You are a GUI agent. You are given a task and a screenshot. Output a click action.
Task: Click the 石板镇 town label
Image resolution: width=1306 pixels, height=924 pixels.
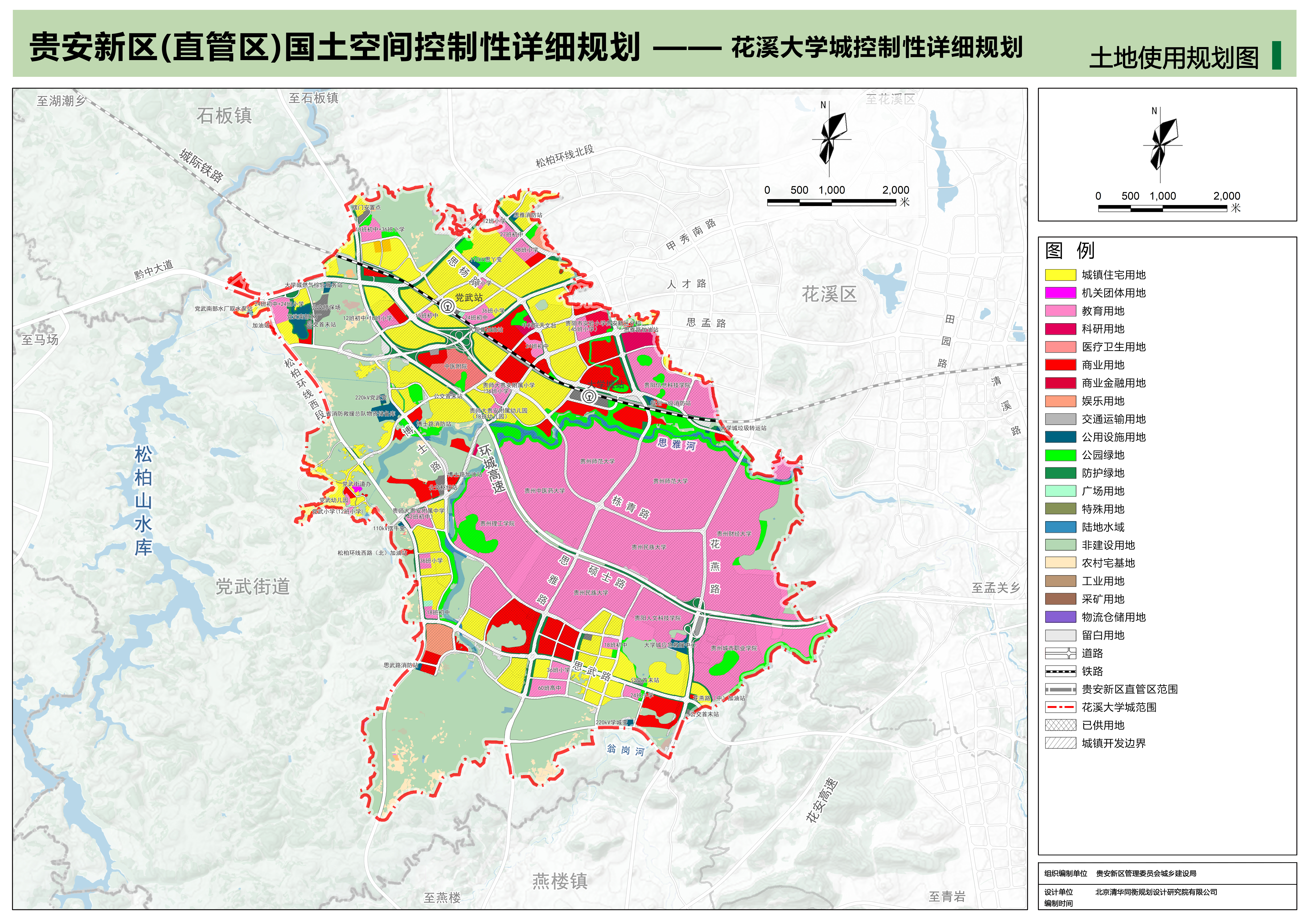[x=224, y=116]
